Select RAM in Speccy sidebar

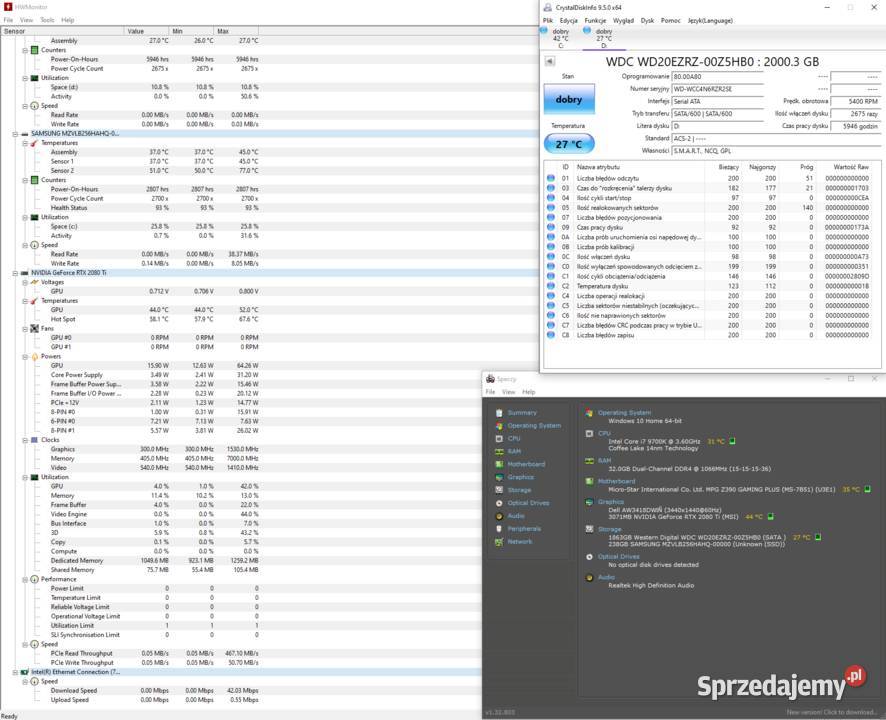(514, 452)
